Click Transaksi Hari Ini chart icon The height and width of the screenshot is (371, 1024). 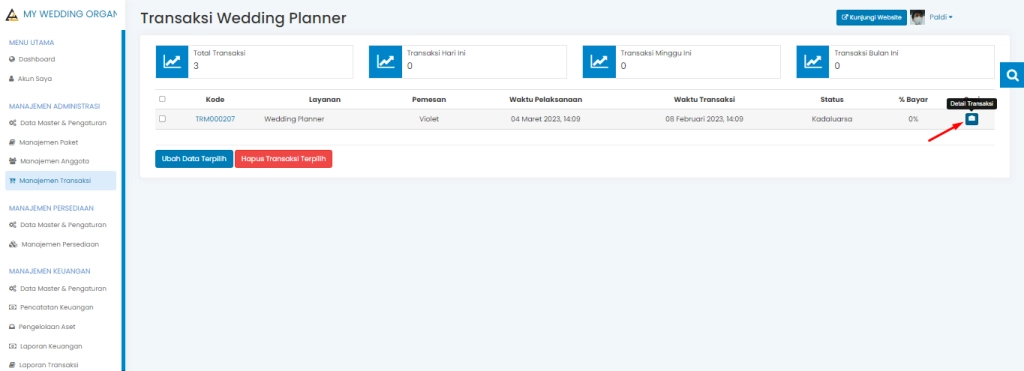point(385,62)
